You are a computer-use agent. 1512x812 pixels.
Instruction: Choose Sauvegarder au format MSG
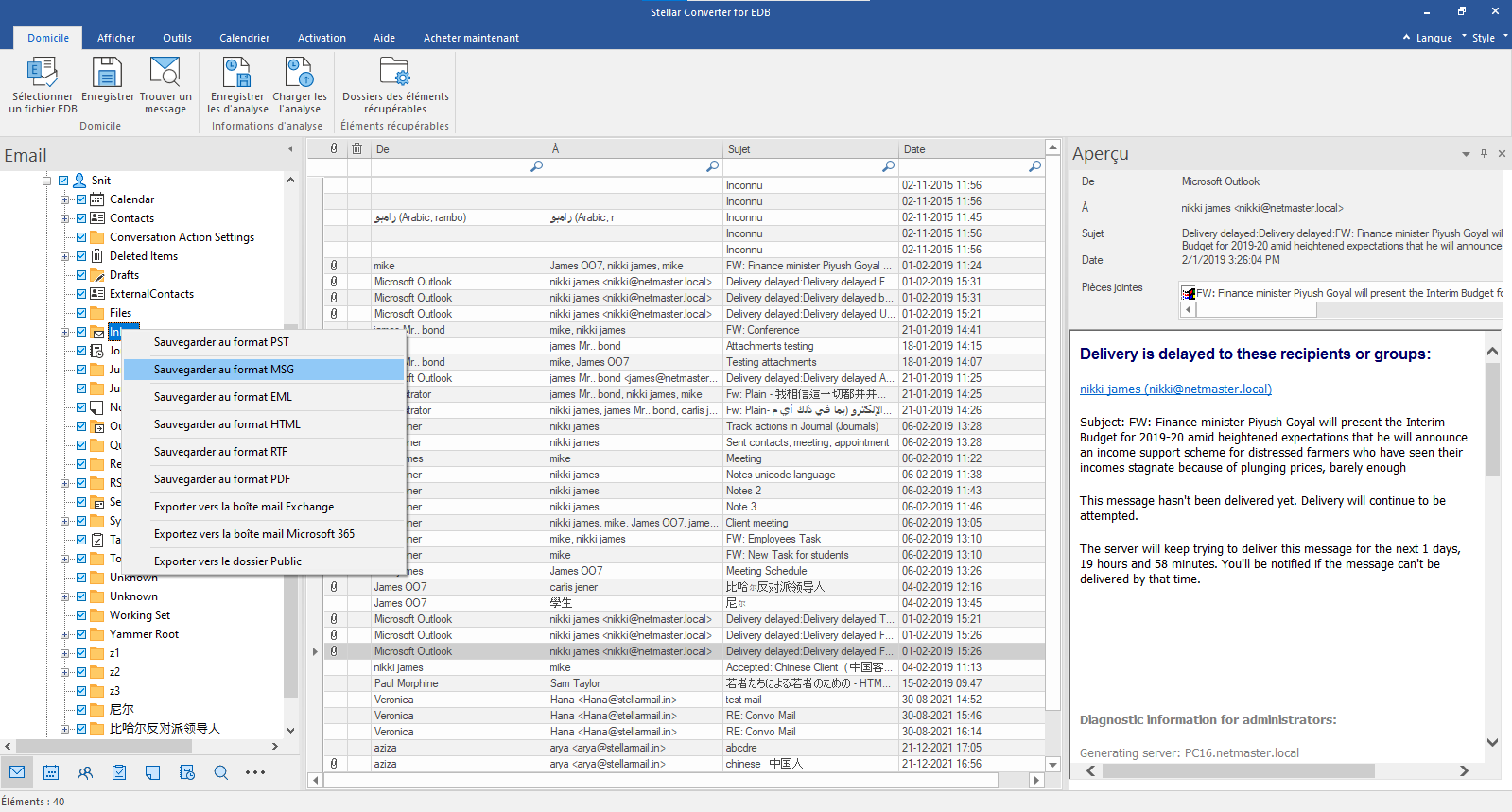tap(264, 370)
